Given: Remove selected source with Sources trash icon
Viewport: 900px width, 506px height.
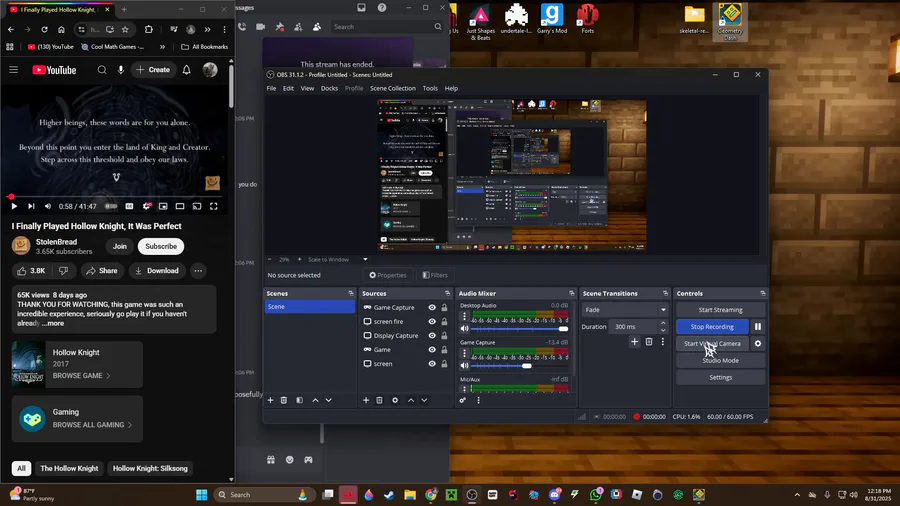Looking at the screenshot, I should (379, 400).
